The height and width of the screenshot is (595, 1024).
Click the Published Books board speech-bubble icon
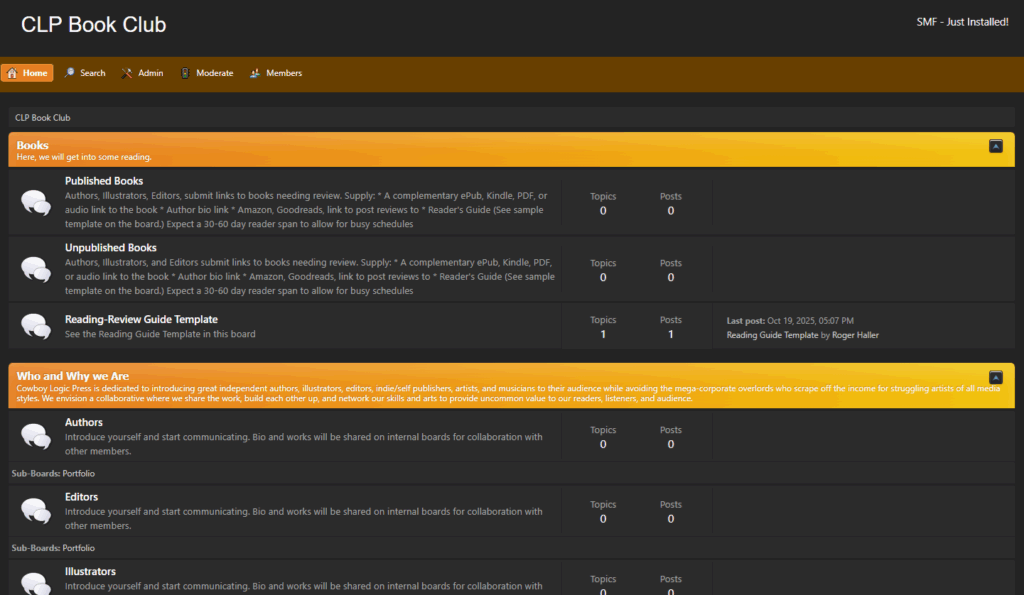pyautogui.click(x=36, y=203)
